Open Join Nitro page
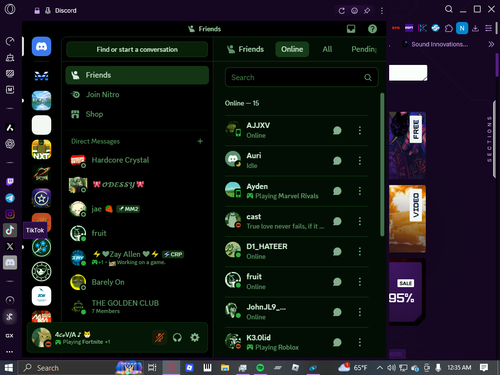 point(137,95)
